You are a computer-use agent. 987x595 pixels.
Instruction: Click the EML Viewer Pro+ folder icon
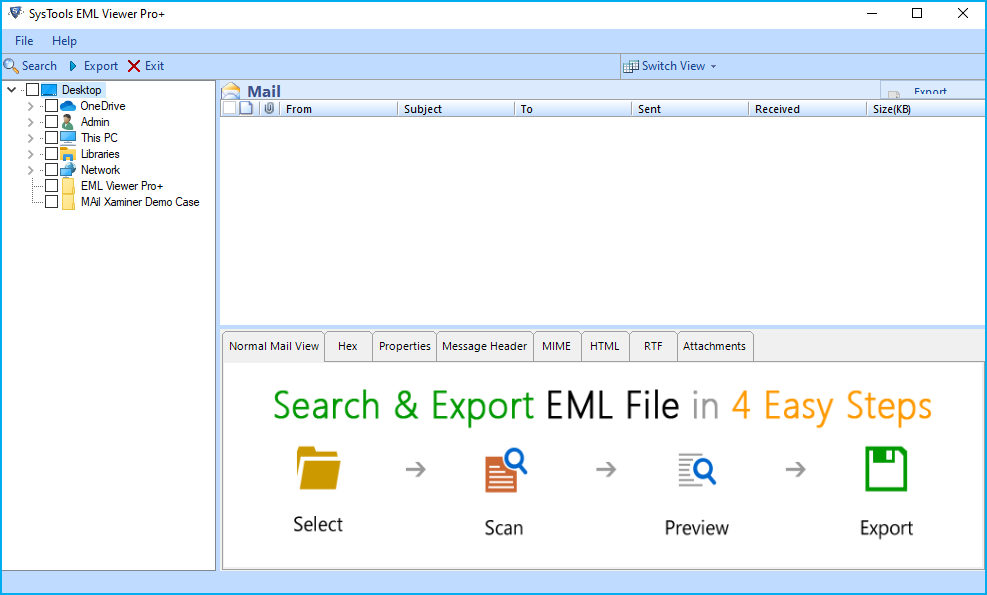click(68, 186)
